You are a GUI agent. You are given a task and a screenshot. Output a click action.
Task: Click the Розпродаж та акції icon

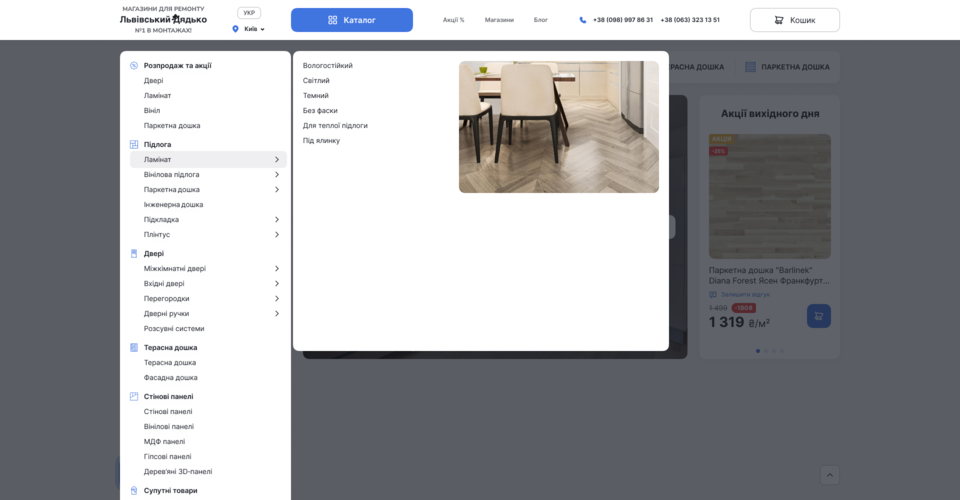click(x=134, y=65)
